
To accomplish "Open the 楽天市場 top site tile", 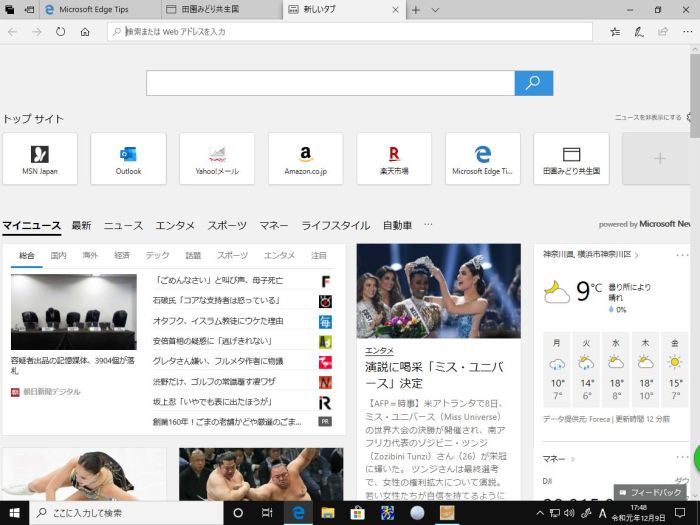I will (x=394, y=159).
